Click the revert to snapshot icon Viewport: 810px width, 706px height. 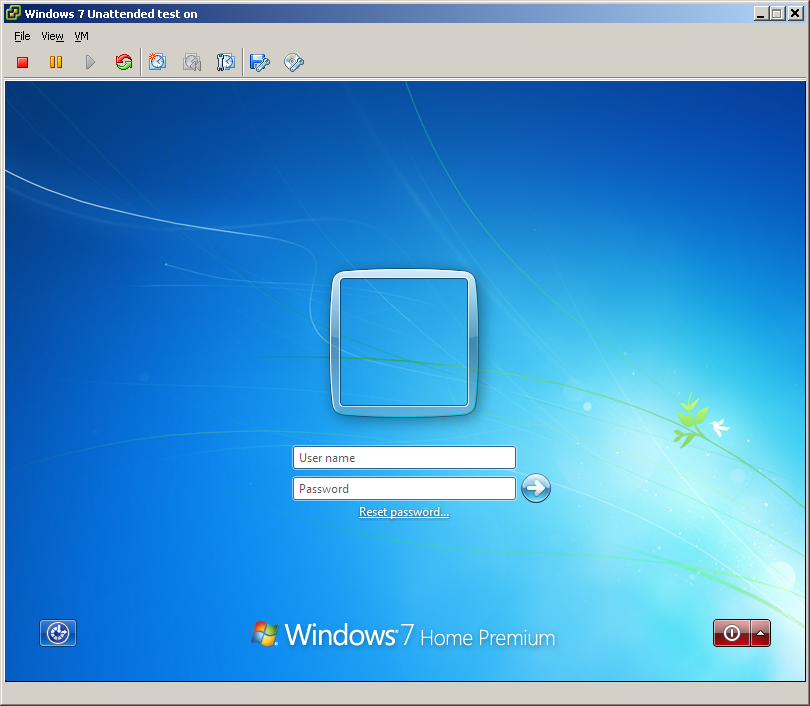[x=192, y=62]
